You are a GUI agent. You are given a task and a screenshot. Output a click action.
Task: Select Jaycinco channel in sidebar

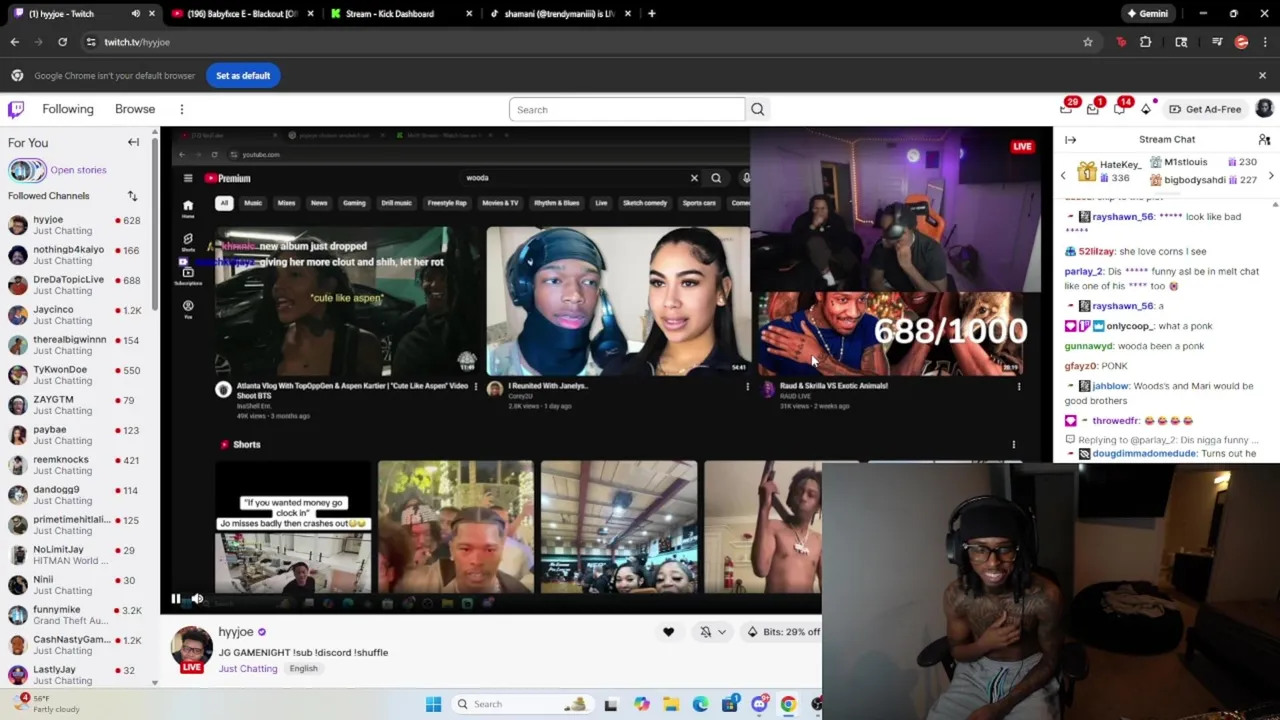(78, 315)
